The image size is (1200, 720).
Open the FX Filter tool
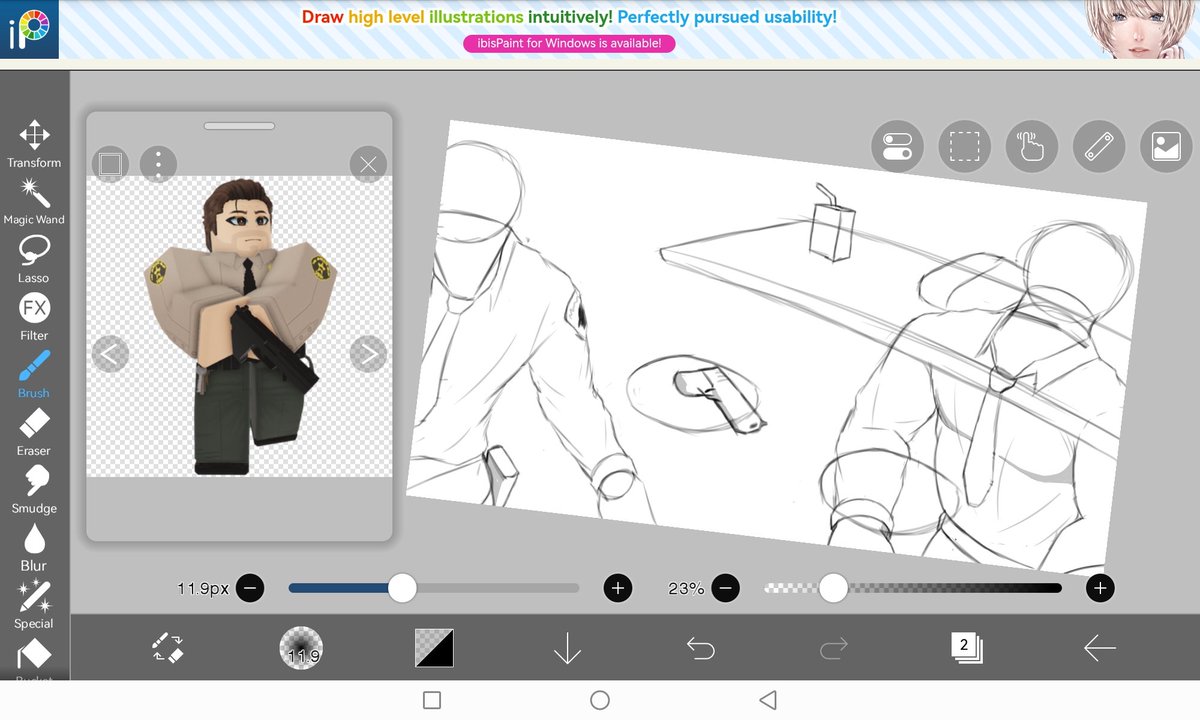pyautogui.click(x=34, y=317)
